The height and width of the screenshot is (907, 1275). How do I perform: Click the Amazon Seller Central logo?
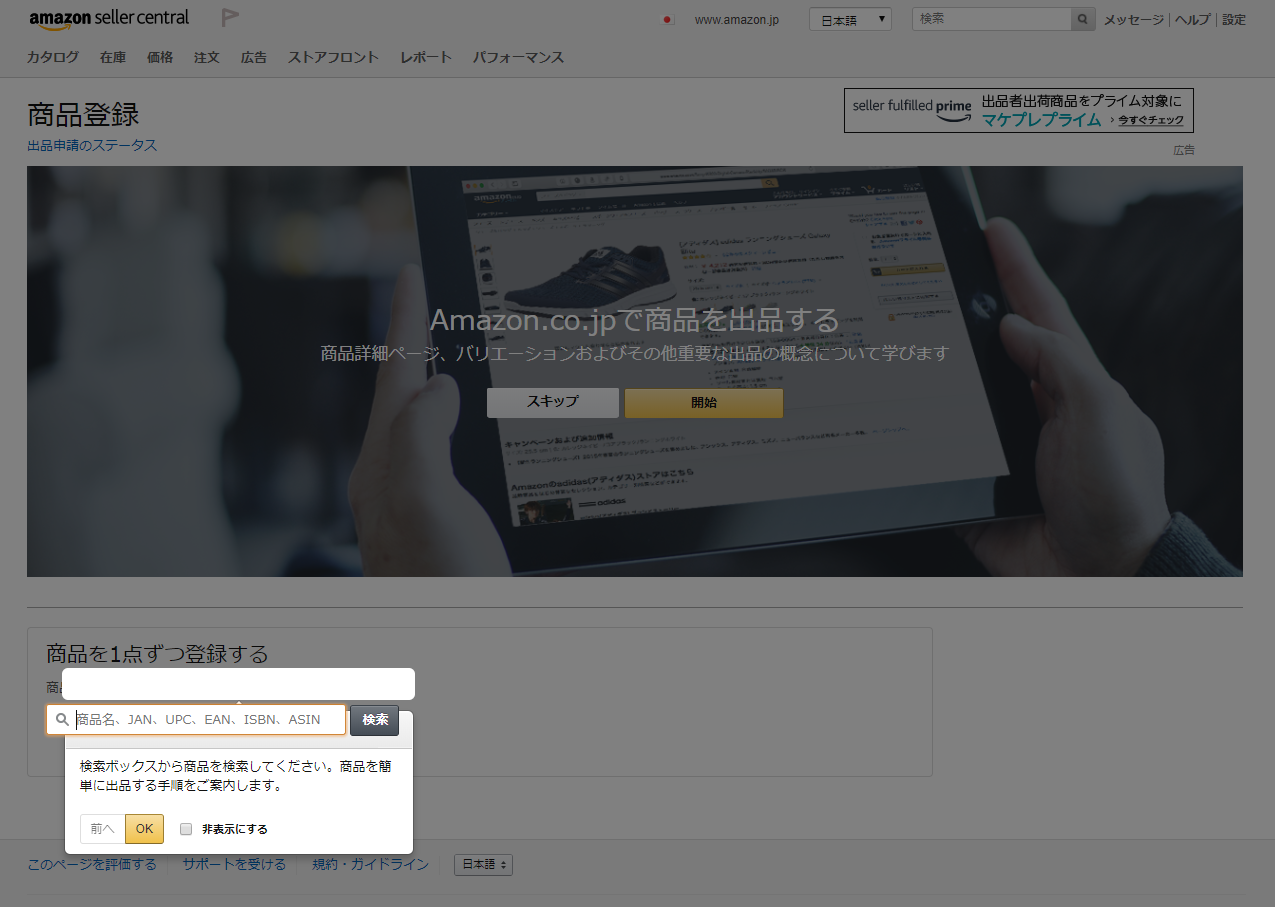click(109, 17)
